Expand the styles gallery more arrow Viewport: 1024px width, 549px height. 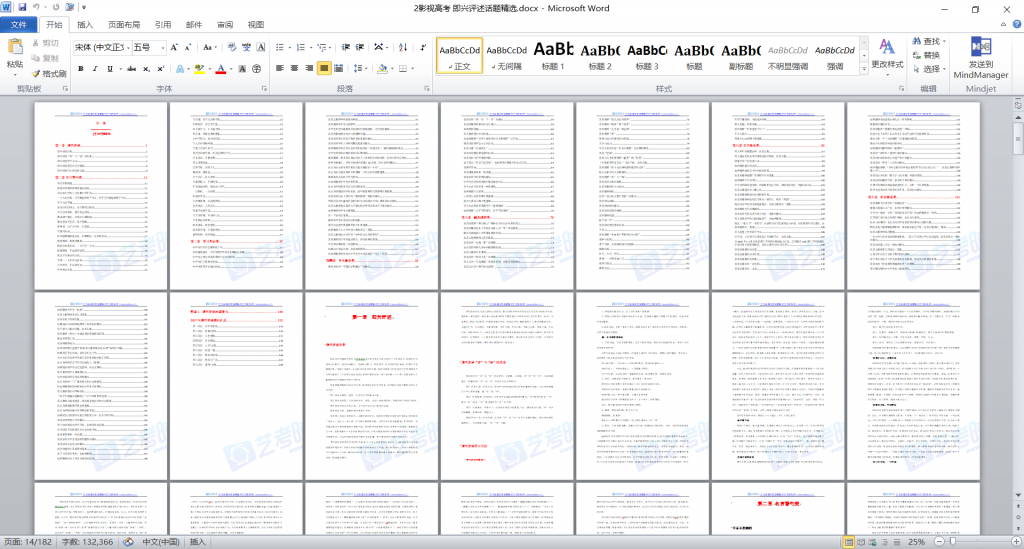pos(863,70)
